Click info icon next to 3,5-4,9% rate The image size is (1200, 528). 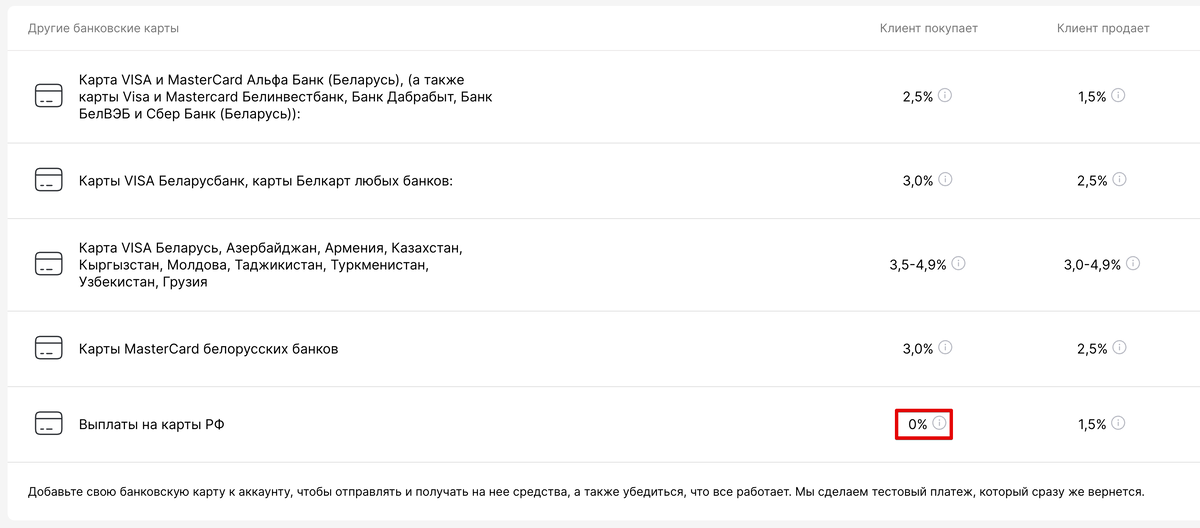point(958,264)
